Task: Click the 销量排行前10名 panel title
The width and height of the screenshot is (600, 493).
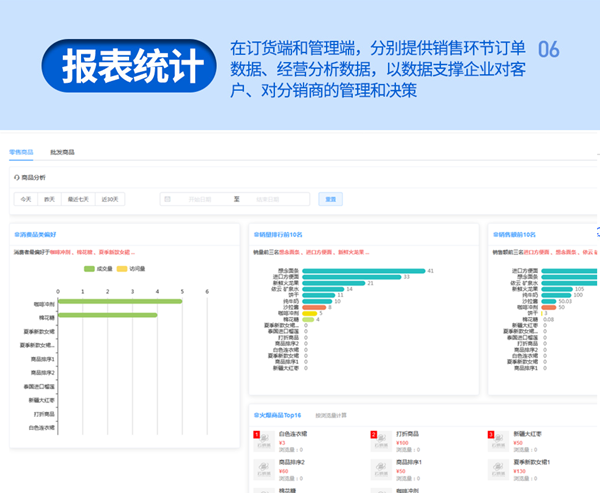Action: (x=278, y=234)
